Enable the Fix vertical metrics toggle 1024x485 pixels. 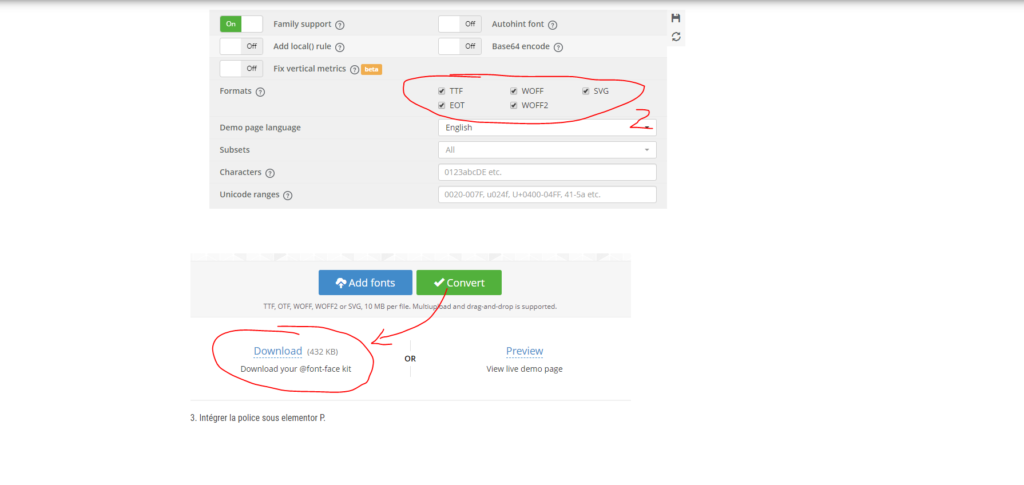(x=241, y=69)
